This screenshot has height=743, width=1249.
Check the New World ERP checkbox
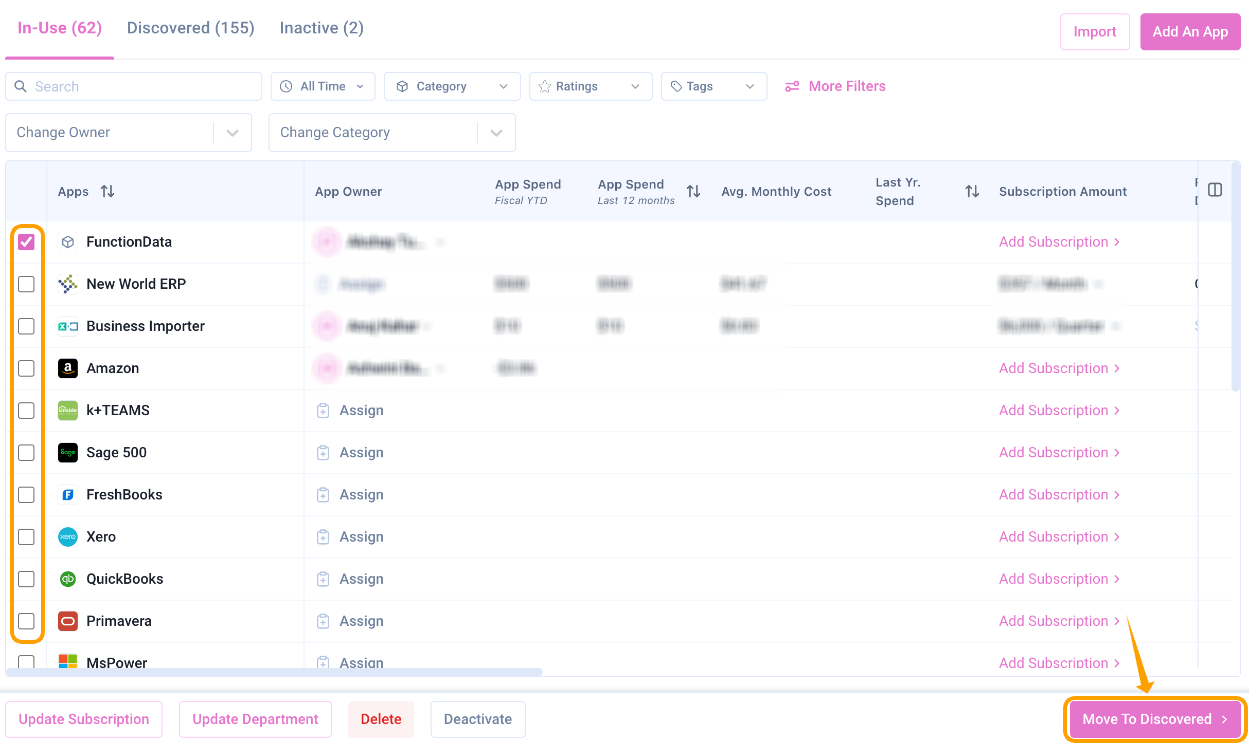coord(26,284)
